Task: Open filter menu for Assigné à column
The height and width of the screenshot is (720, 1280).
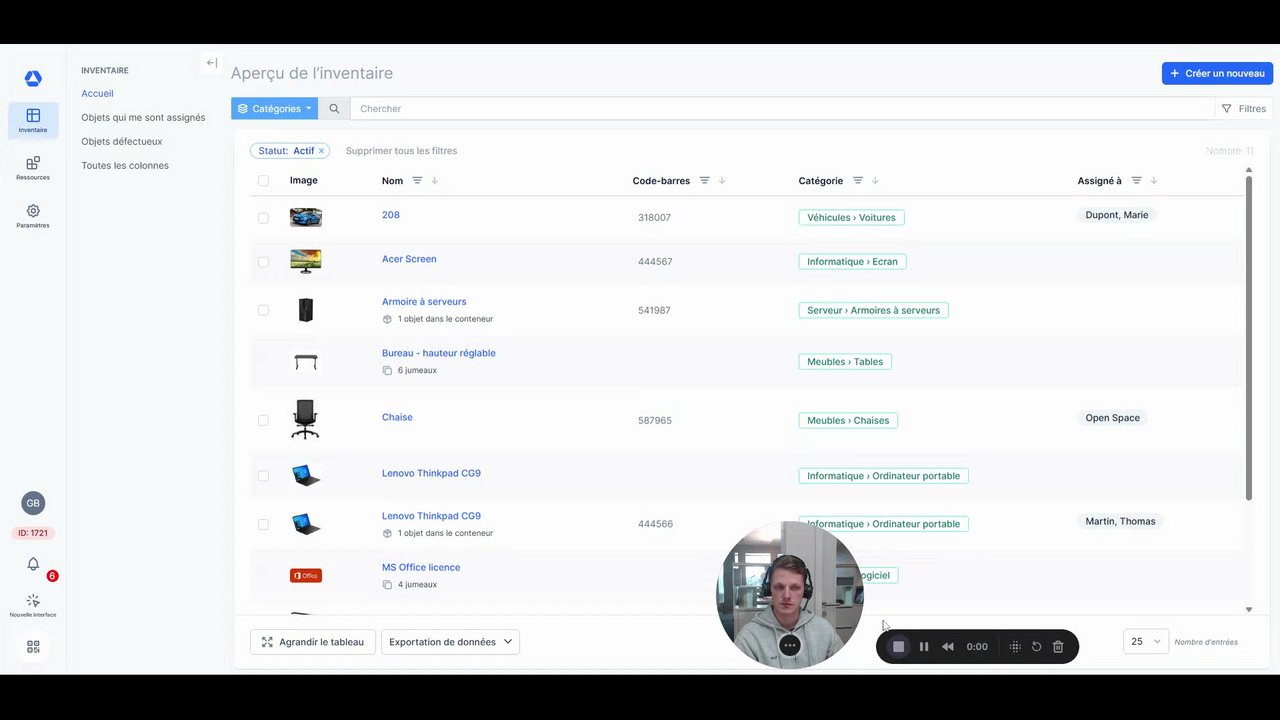Action: (1136, 181)
